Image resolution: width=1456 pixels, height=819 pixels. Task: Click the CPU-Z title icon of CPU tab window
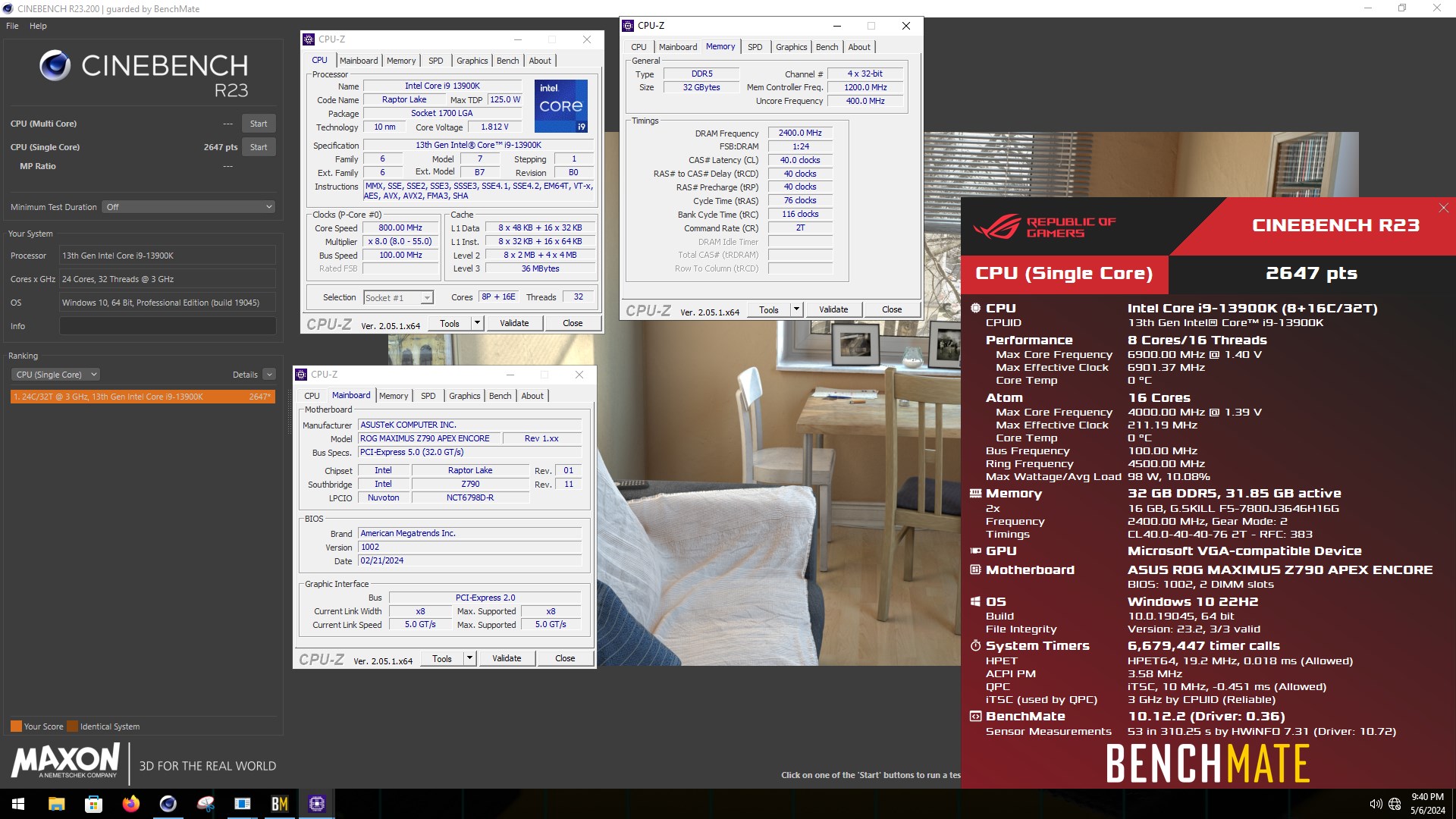click(x=309, y=39)
